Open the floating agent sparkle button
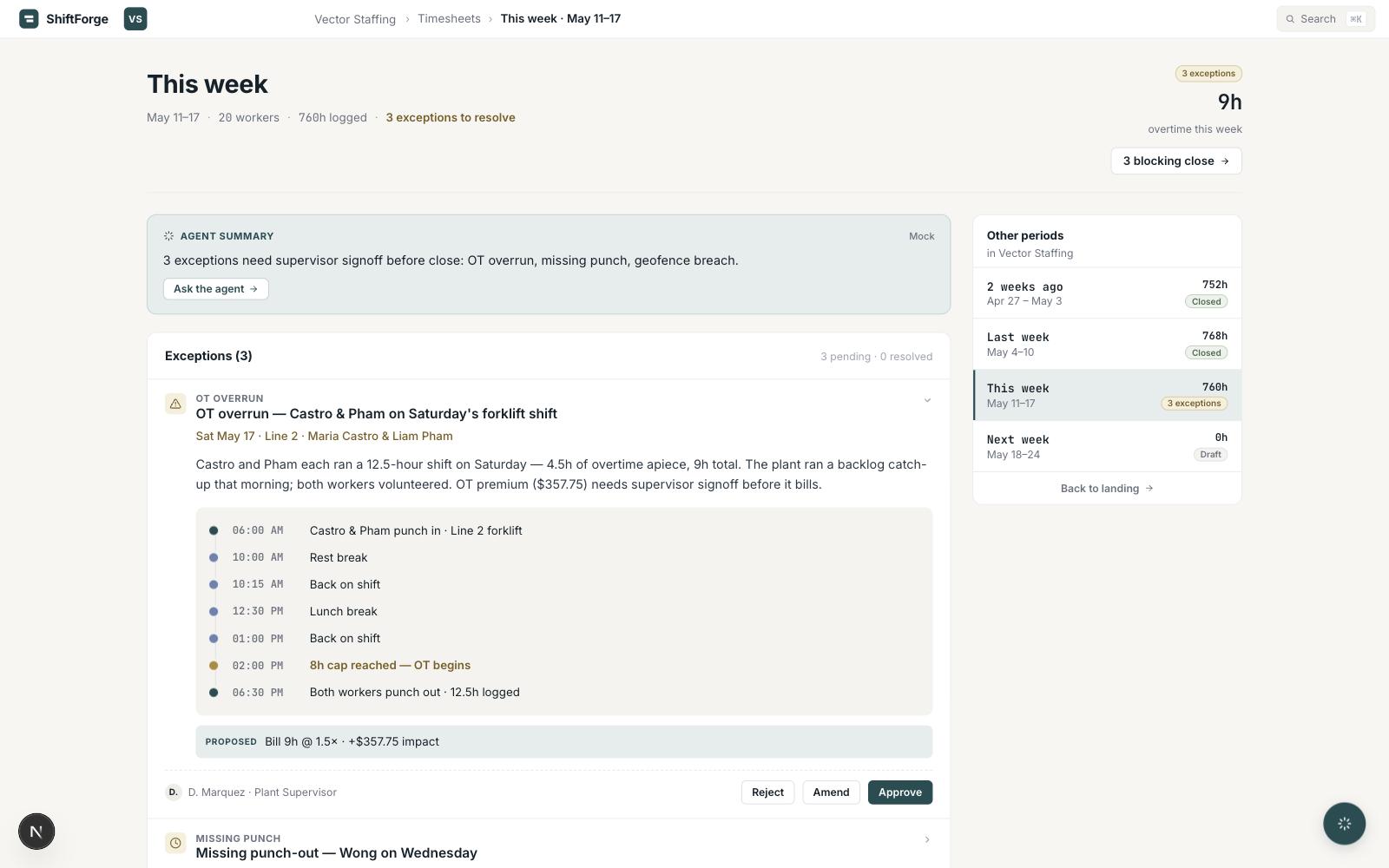This screenshot has height=868, width=1389. (1344, 824)
